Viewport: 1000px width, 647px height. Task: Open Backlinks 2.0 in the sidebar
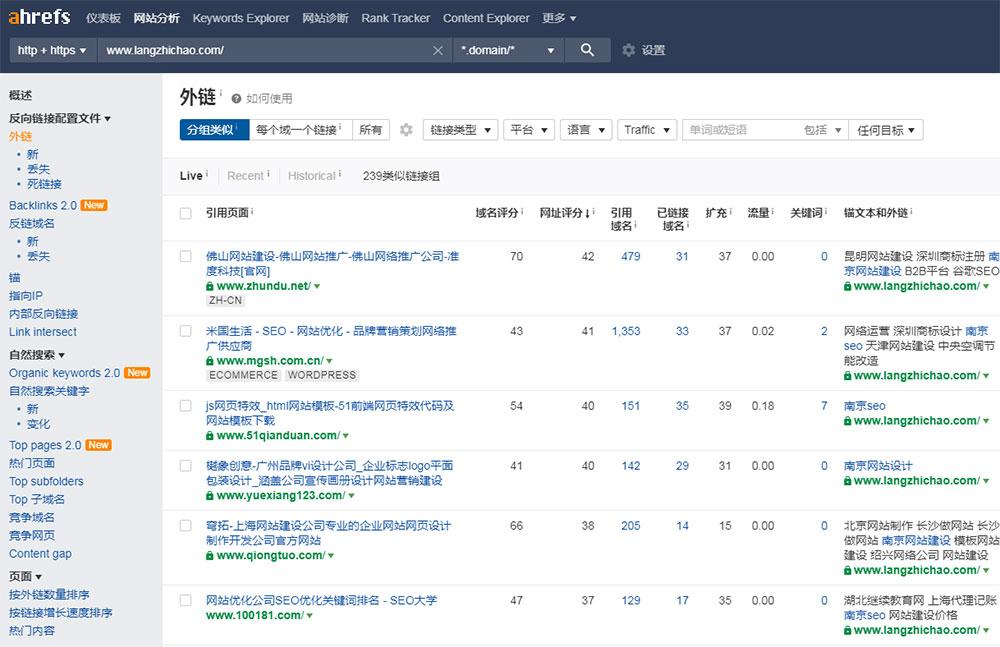43,205
